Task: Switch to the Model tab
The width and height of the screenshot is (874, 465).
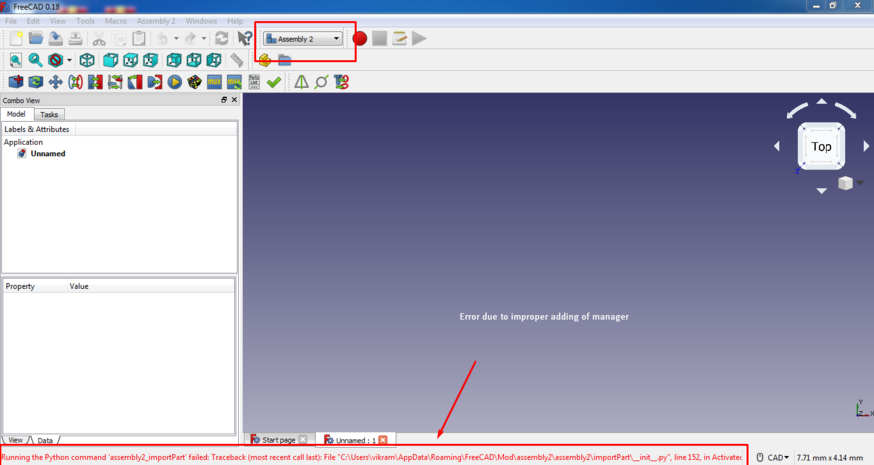Action: 16,114
